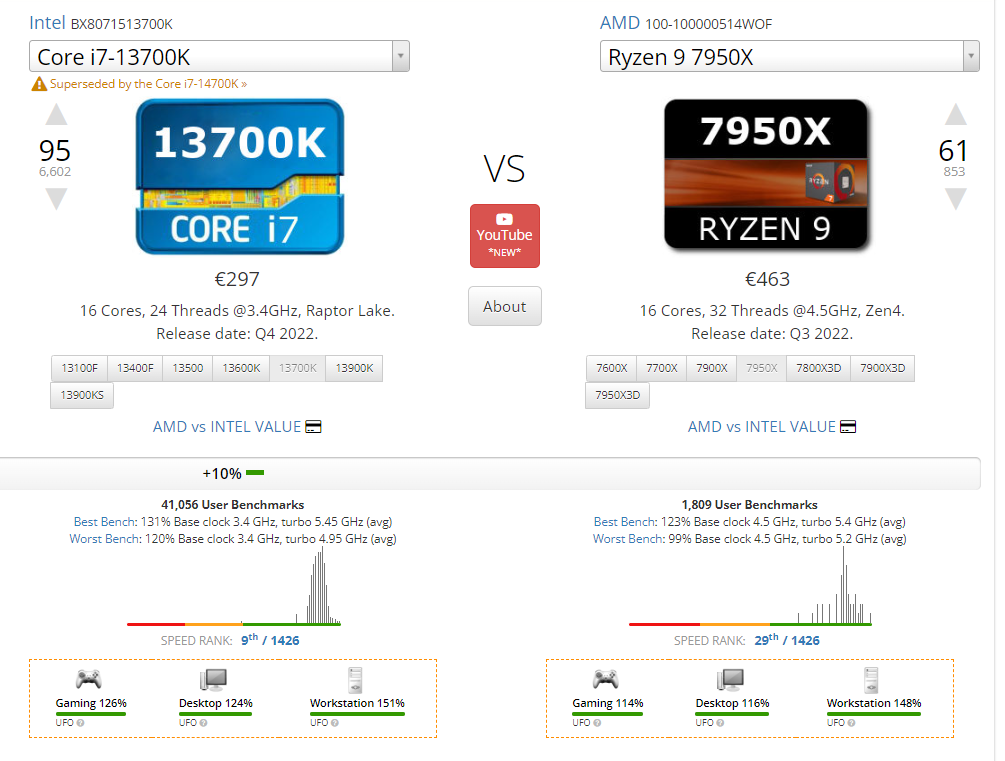Click the AMD benchmark distribution histogram
This screenshot has height=761, width=1005.
pyautogui.click(x=751, y=586)
